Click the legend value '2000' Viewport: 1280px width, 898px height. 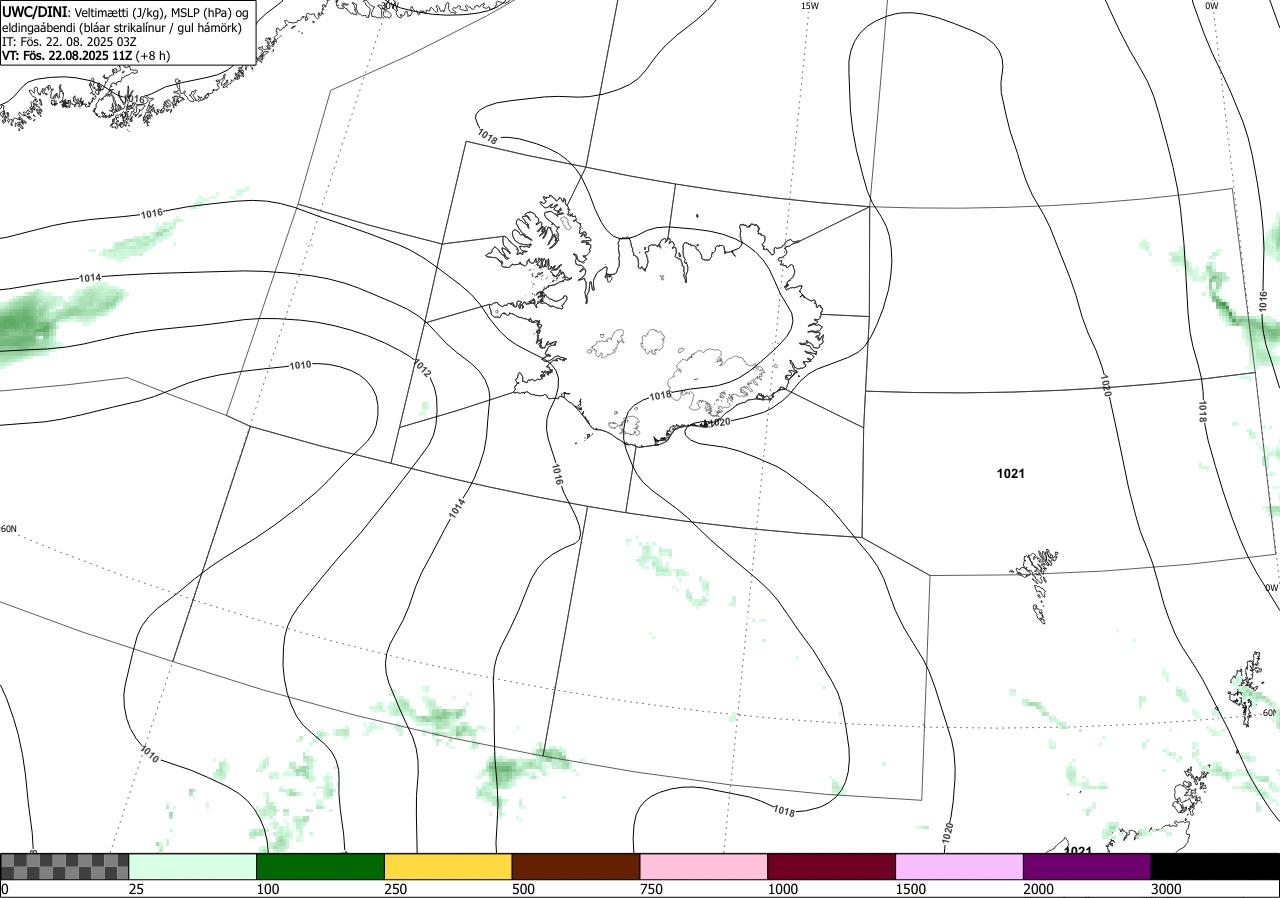(1038, 889)
